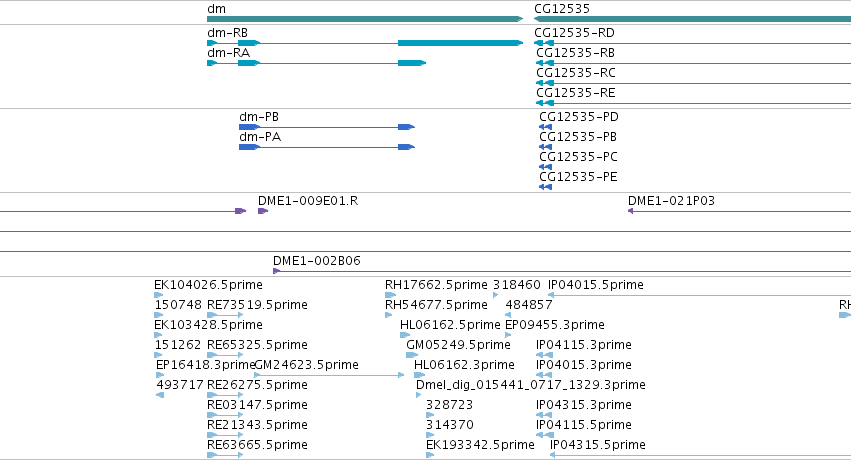Select the dm-PA protein feature line

(327, 147)
